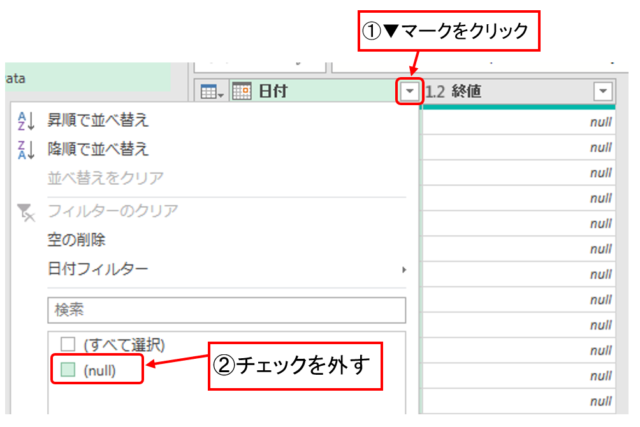Select 並べ替えをクリア menu entry

(105, 178)
